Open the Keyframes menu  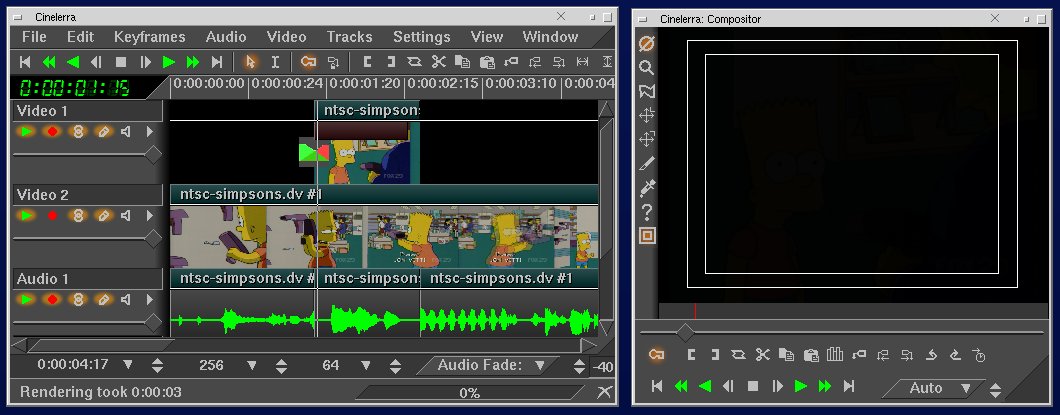(x=149, y=37)
